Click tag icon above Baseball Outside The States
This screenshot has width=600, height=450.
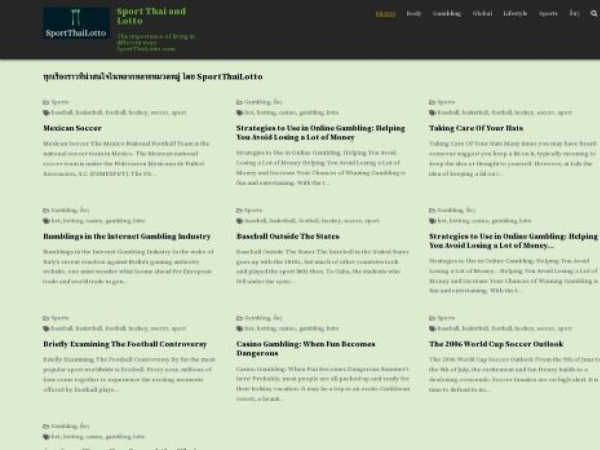[x=239, y=220]
